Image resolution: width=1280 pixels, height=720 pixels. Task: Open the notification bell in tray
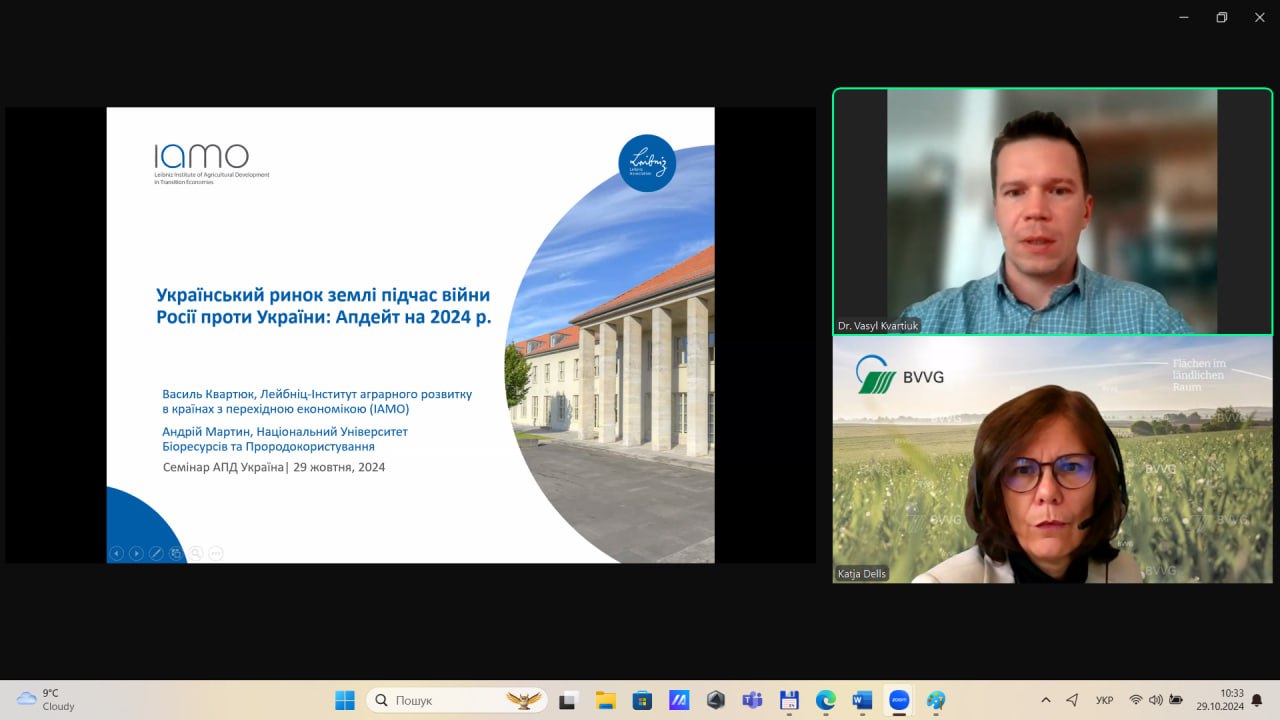[1257, 700]
